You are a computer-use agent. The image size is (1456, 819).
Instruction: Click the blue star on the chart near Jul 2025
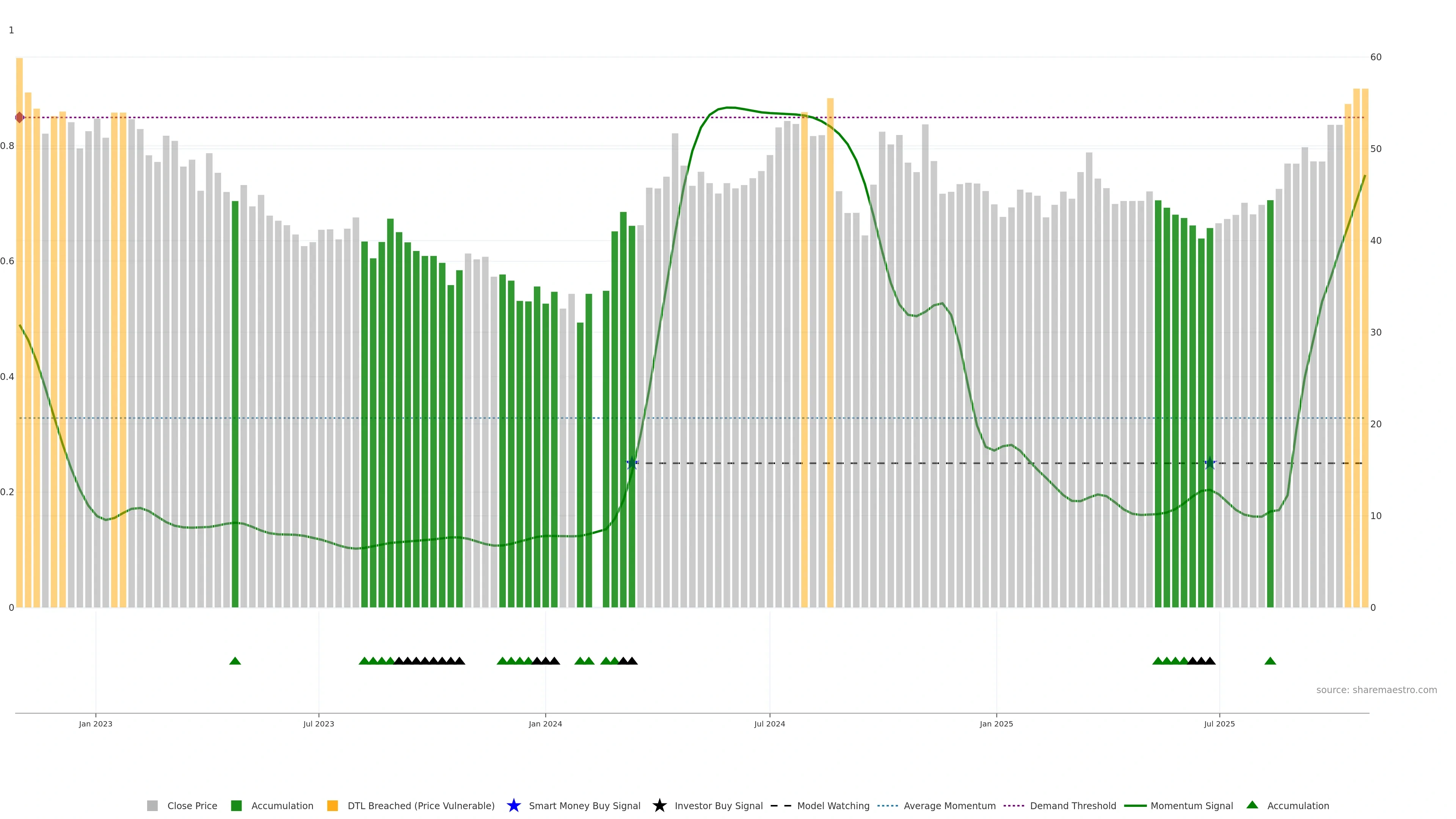1210,463
